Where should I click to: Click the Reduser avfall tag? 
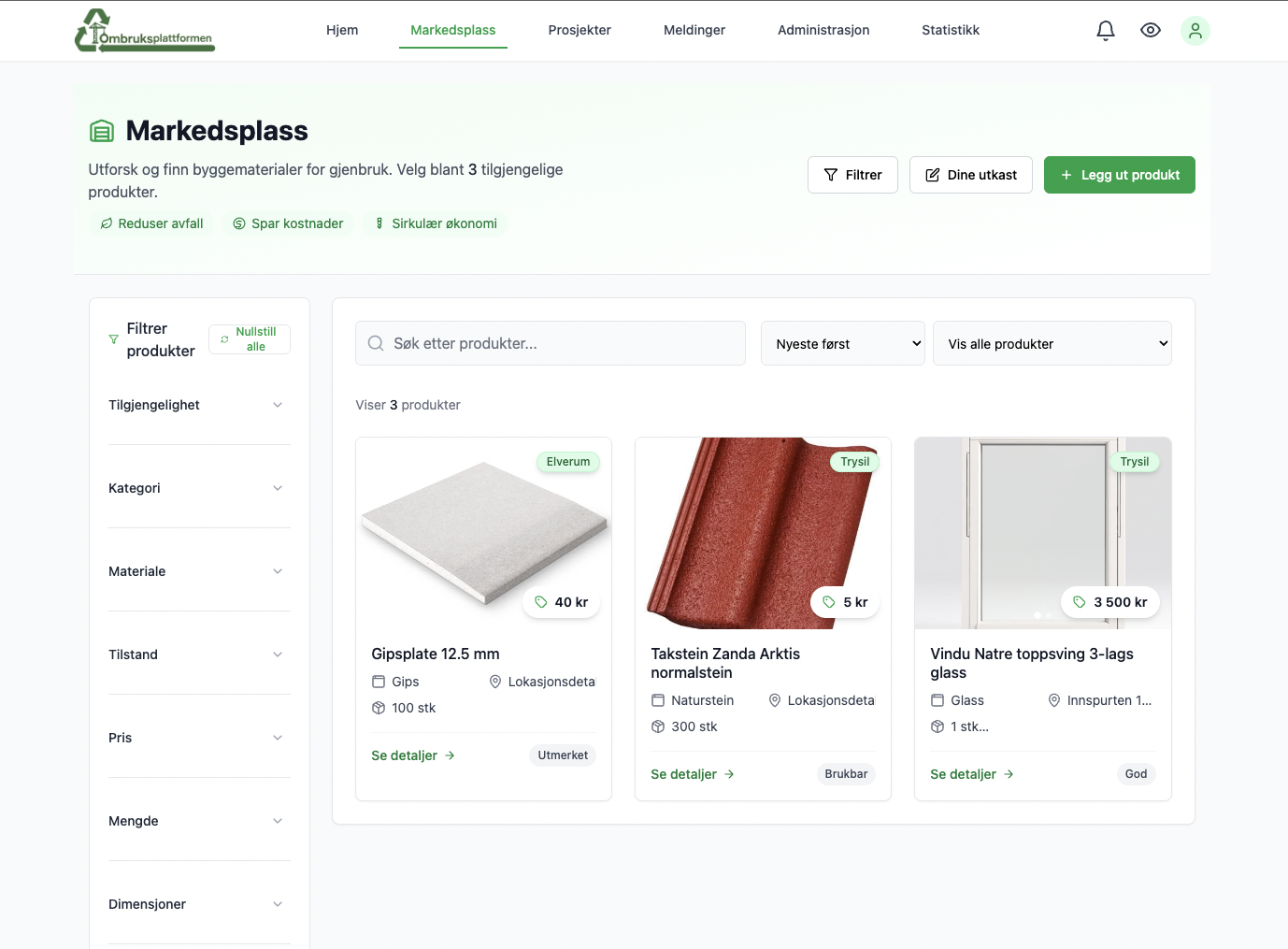pyautogui.click(x=151, y=223)
